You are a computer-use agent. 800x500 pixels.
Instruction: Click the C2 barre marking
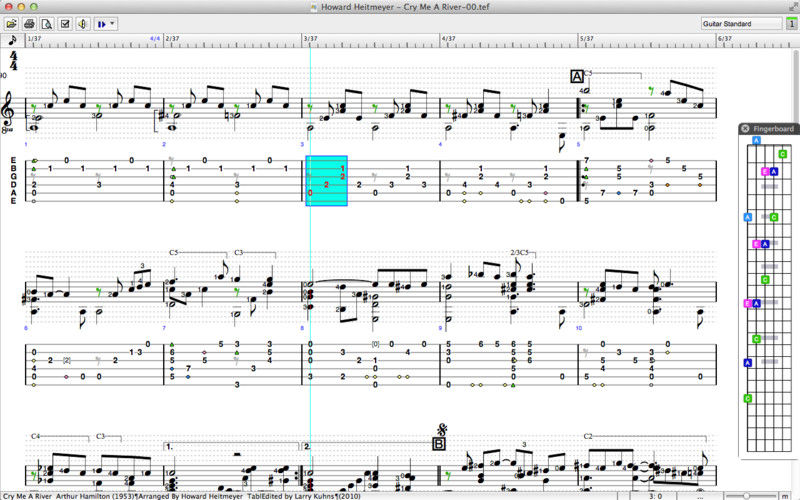588,436
